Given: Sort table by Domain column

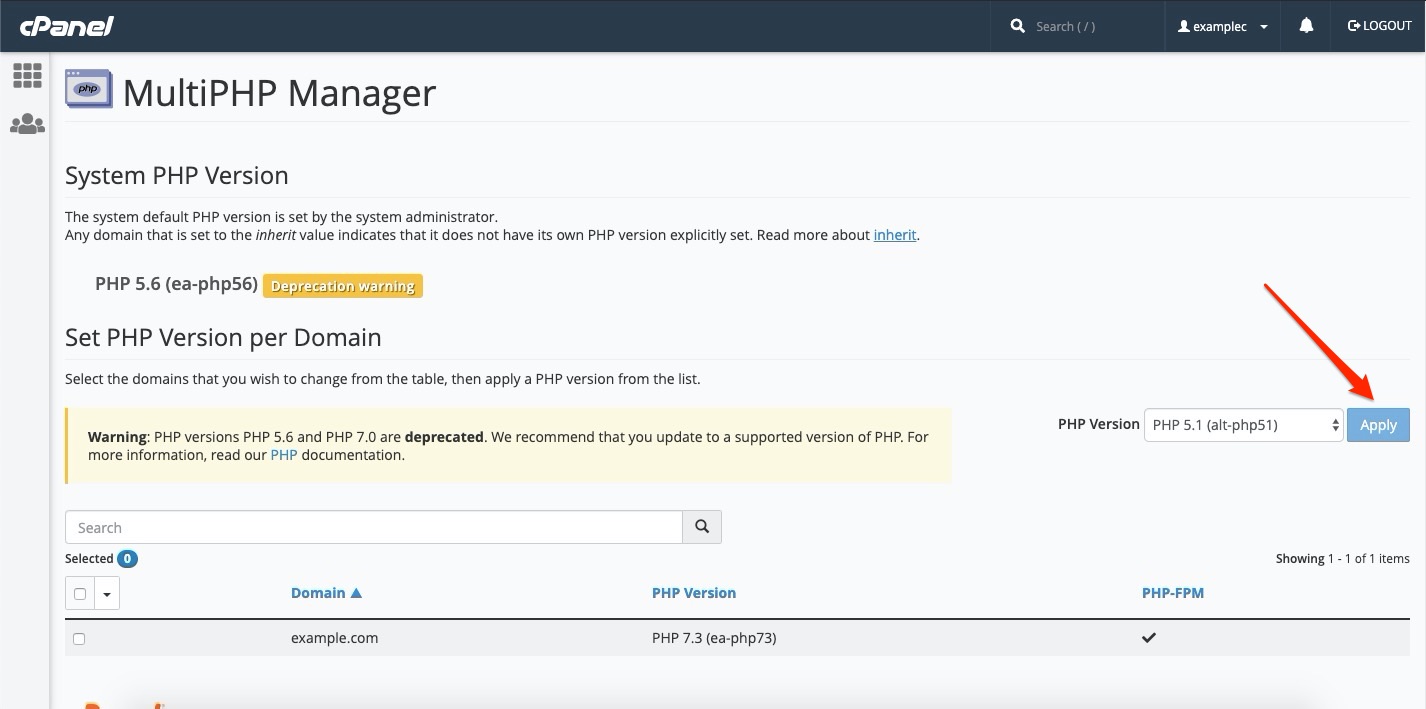Looking at the screenshot, I should click(326, 593).
